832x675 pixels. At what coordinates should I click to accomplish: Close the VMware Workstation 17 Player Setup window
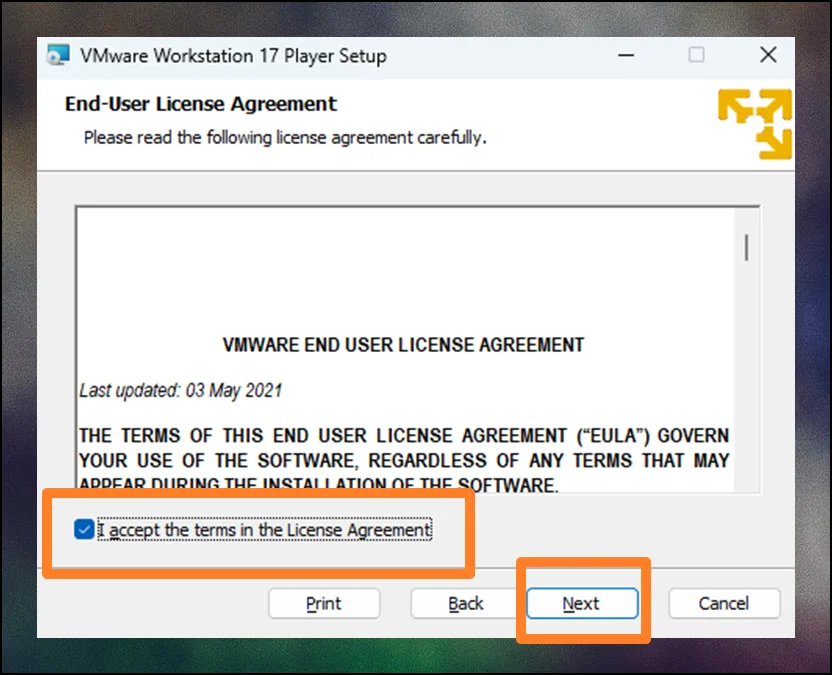coord(768,55)
